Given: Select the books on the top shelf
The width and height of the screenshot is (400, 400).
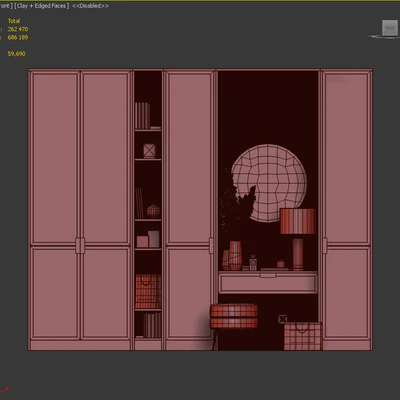Looking at the screenshot, I should click(142, 116).
